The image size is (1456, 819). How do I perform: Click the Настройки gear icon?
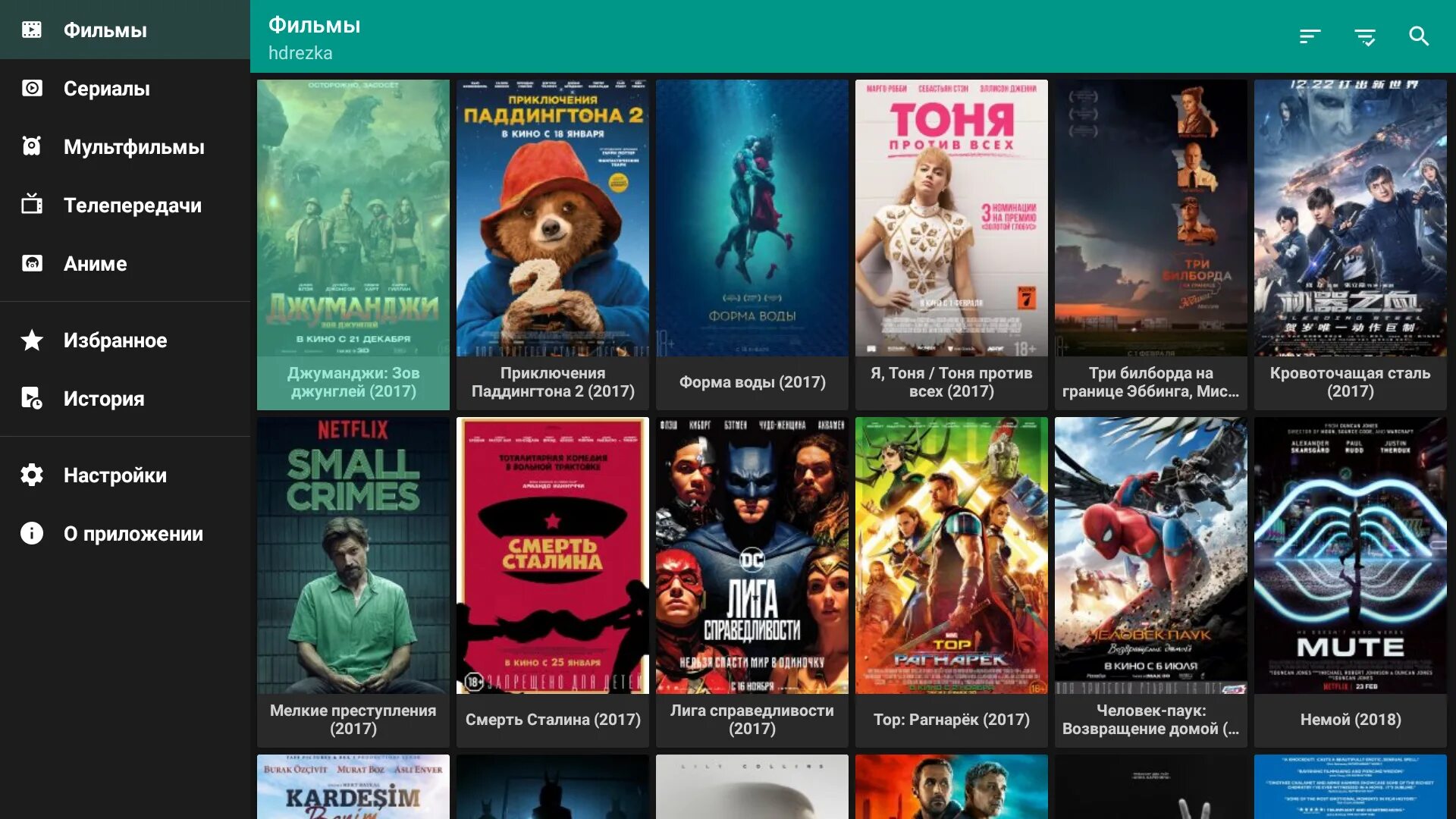point(32,475)
